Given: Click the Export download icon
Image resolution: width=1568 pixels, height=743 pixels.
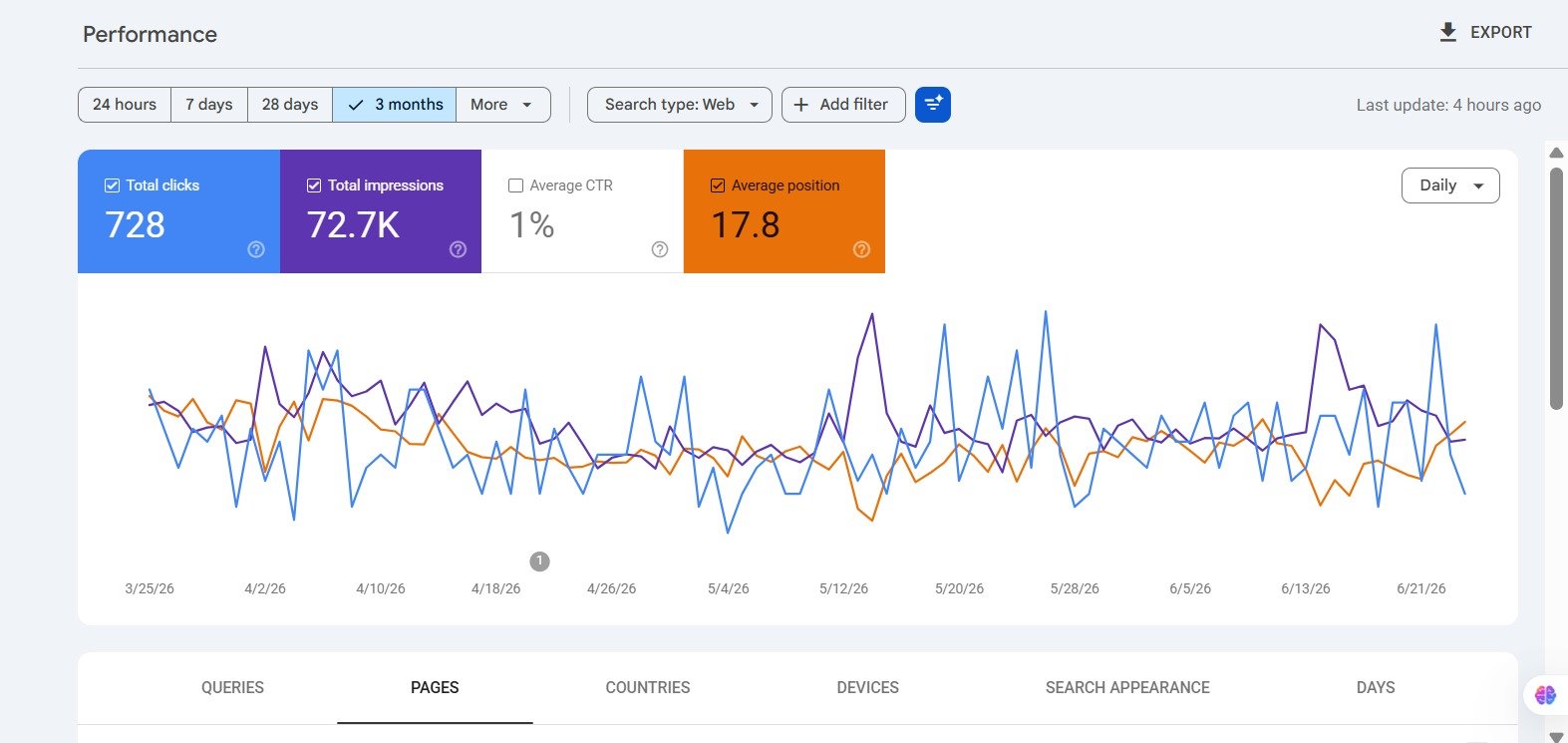Looking at the screenshot, I should tap(1447, 32).
